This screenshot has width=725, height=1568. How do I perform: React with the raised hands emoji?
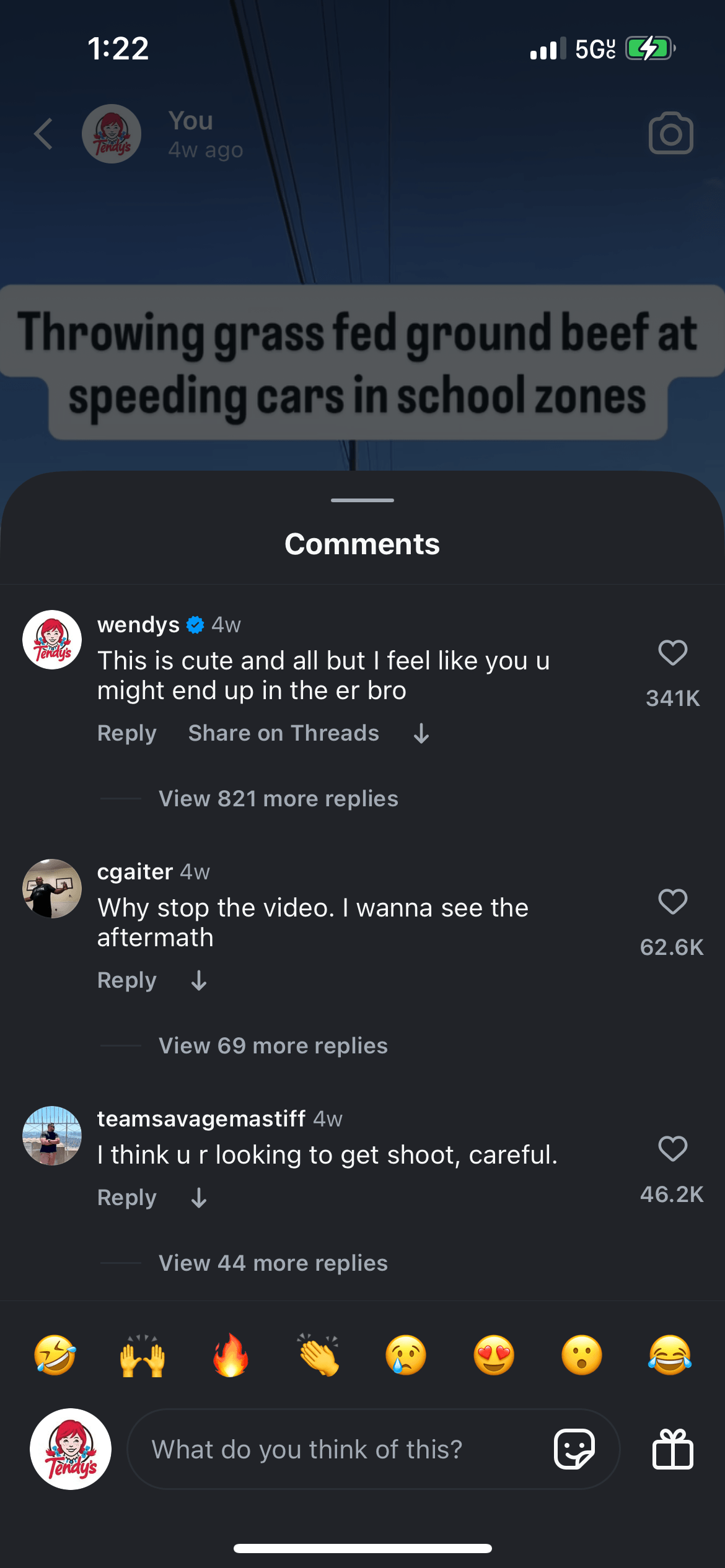[143, 1355]
